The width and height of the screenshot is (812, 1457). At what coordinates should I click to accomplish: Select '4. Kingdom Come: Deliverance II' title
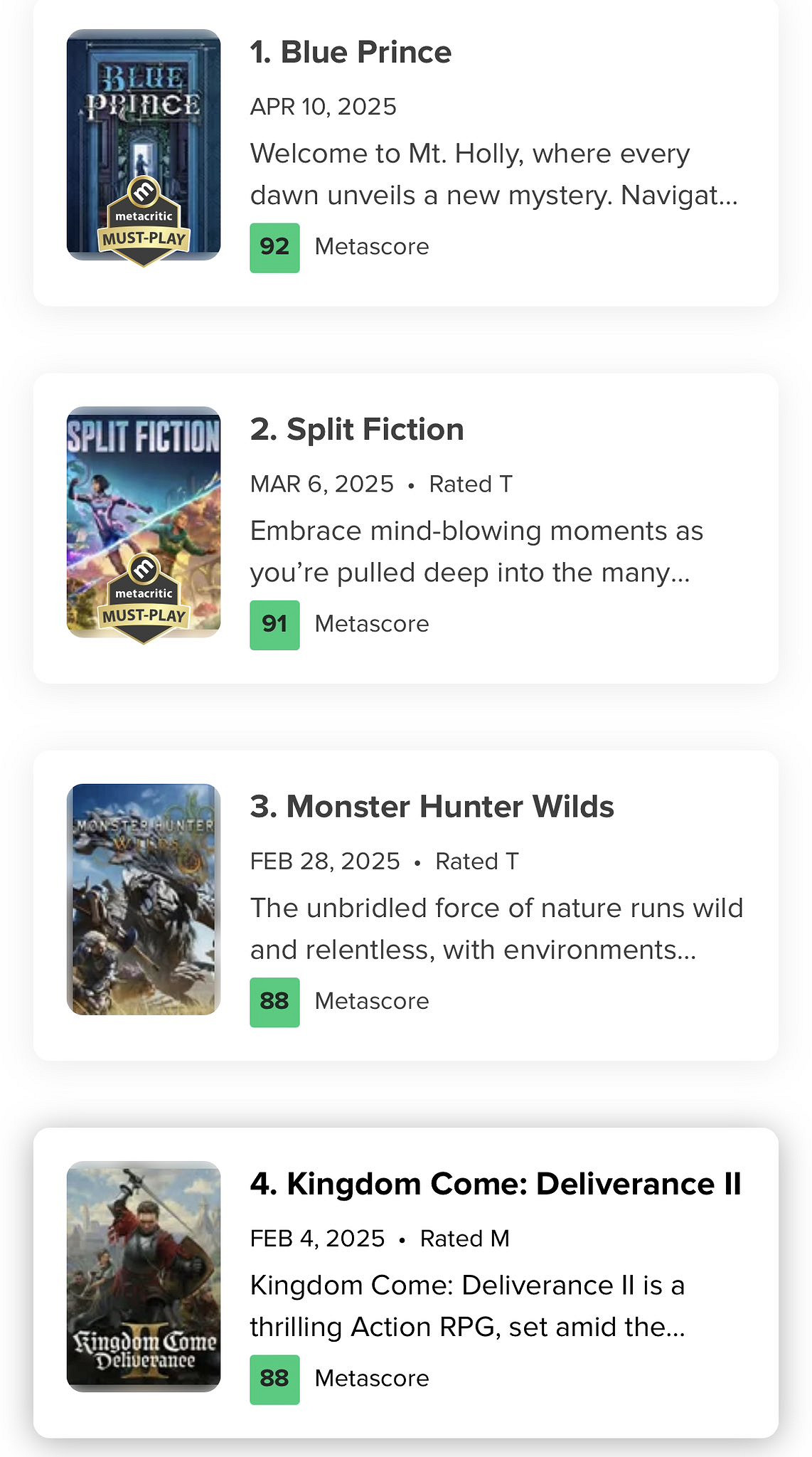coord(496,1184)
